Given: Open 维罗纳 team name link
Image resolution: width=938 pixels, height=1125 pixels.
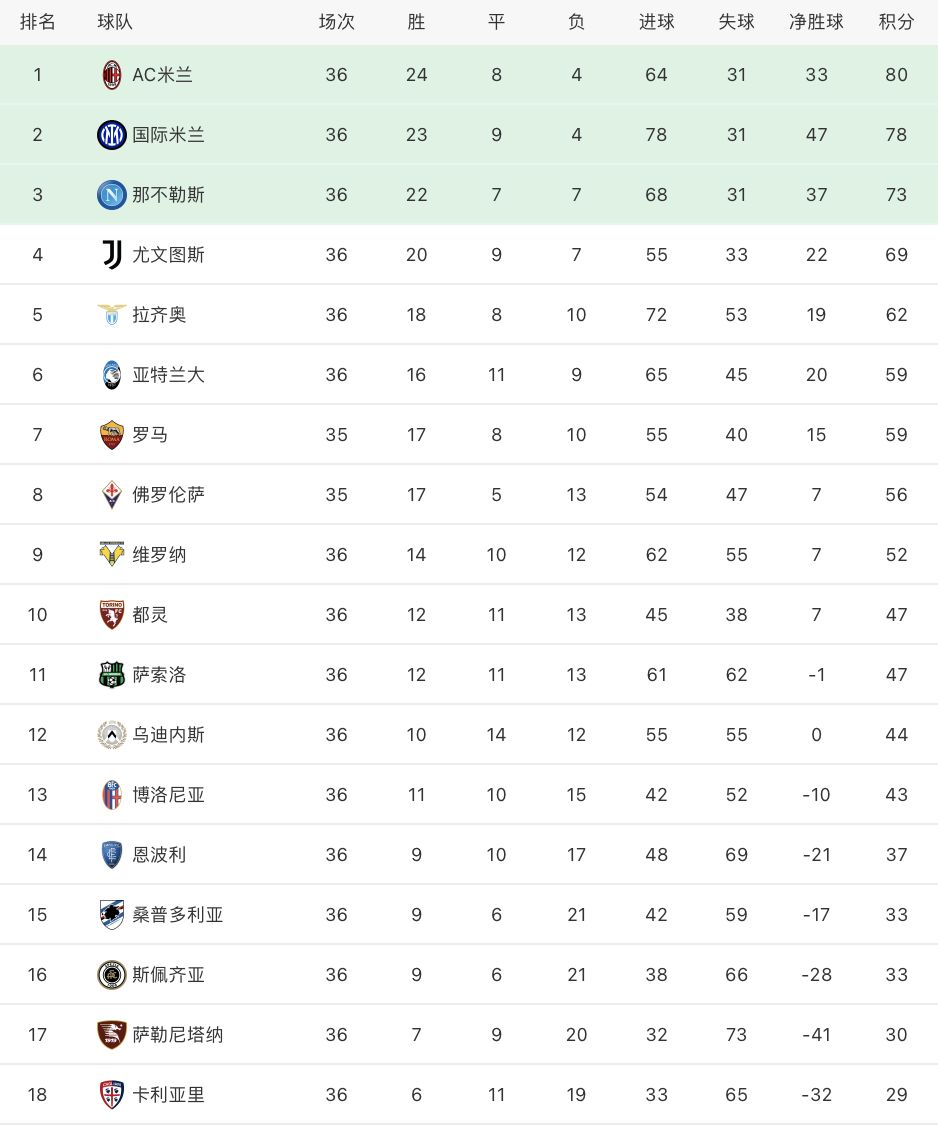Looking at the screenshot, I should (159, 555).
